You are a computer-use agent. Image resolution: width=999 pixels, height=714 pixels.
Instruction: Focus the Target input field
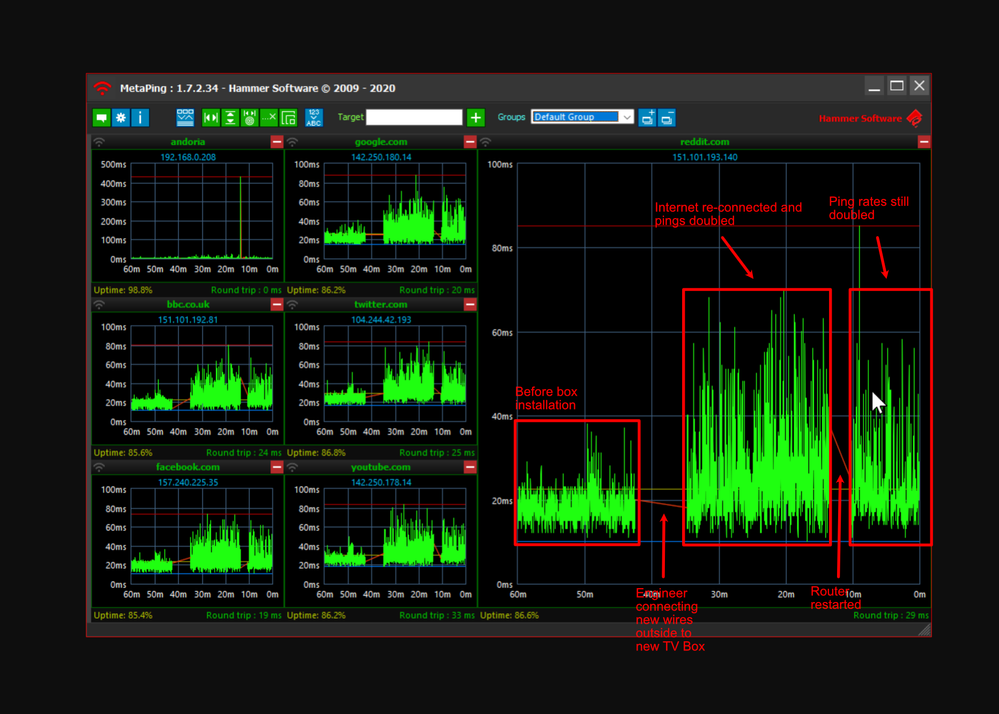[414, 117]
